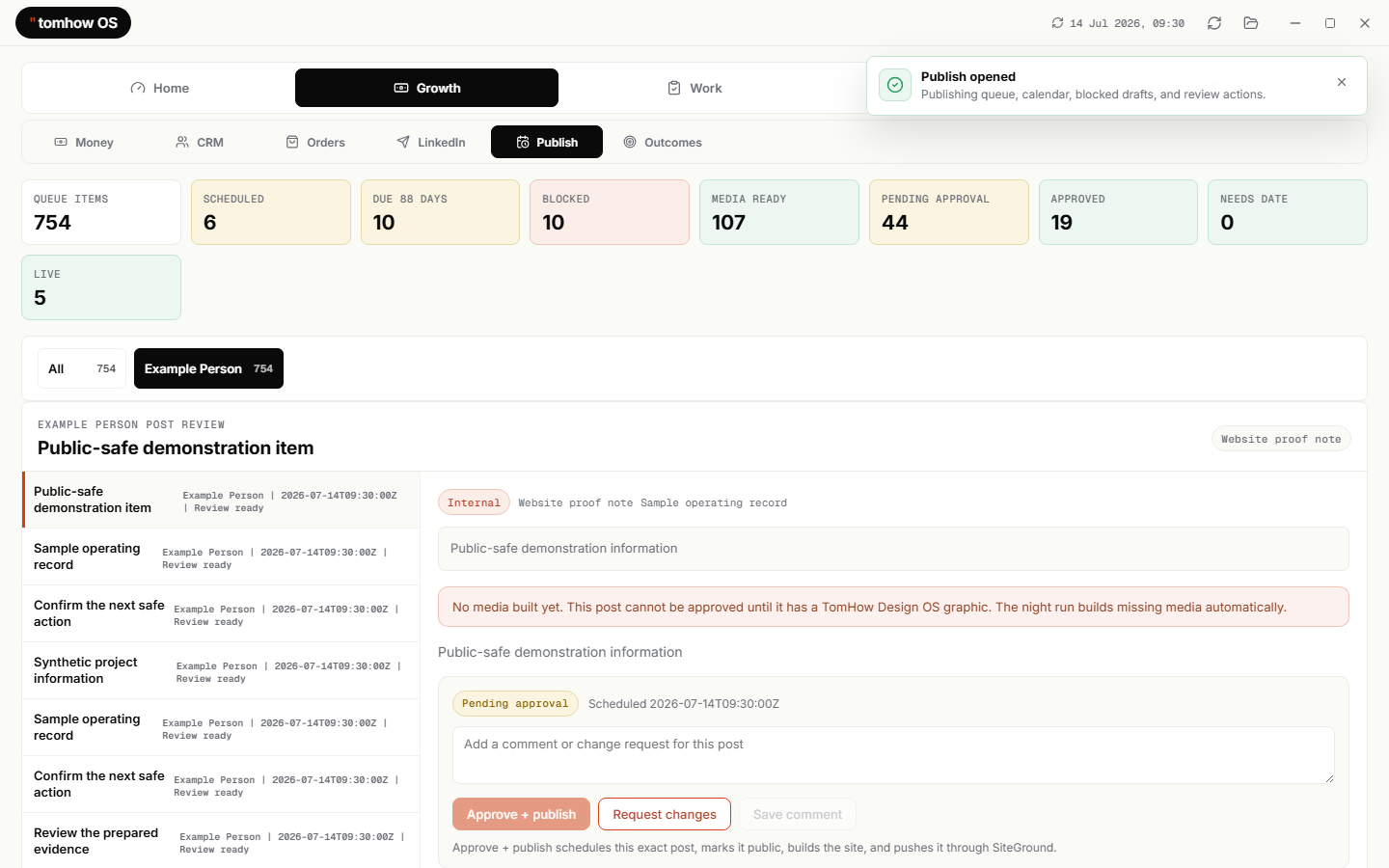Open the LinkedIn section
This screenshot has height=868, width=1389.
[x=431, y=142]
